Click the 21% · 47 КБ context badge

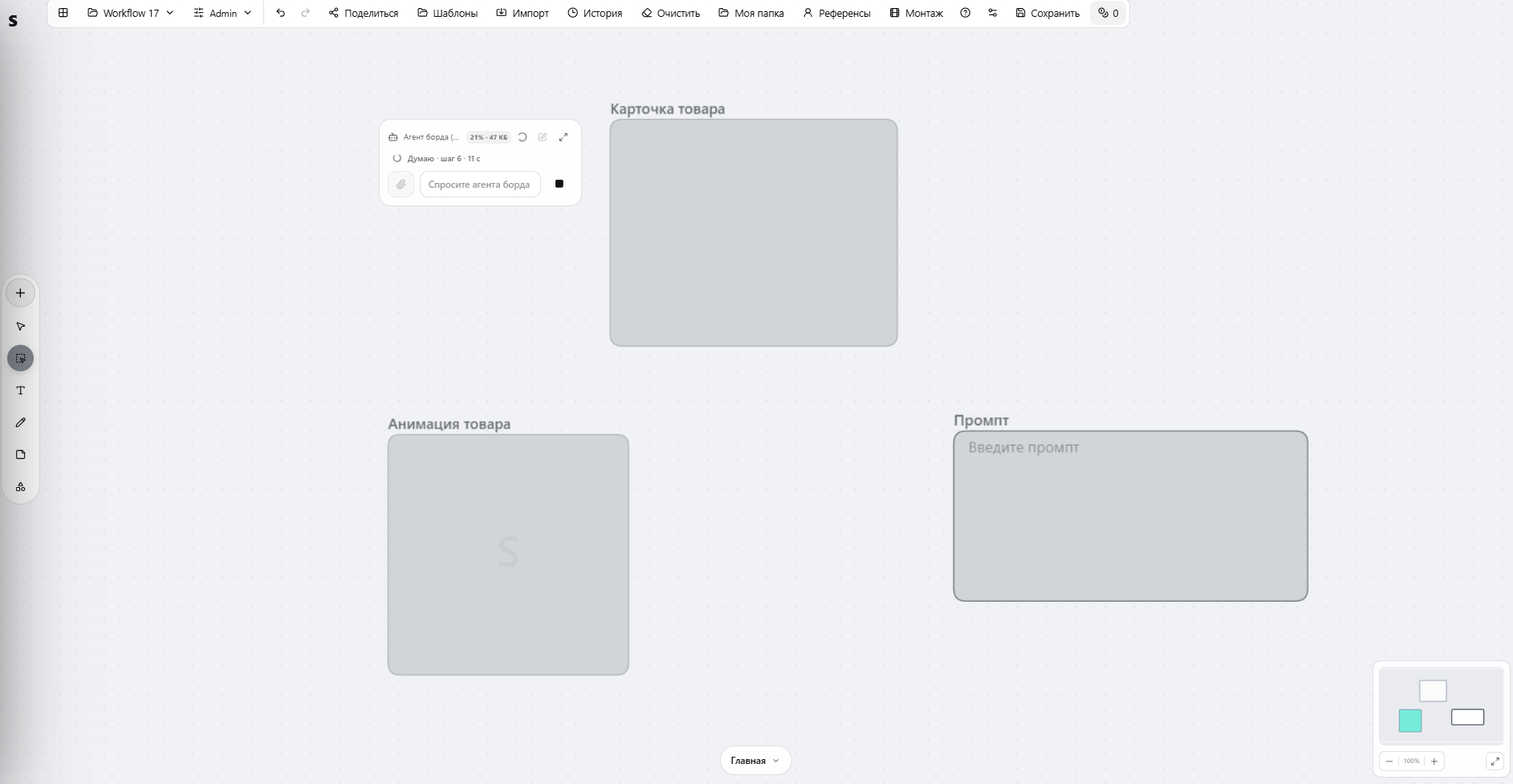pyautogui.click(x=489, y=137)
